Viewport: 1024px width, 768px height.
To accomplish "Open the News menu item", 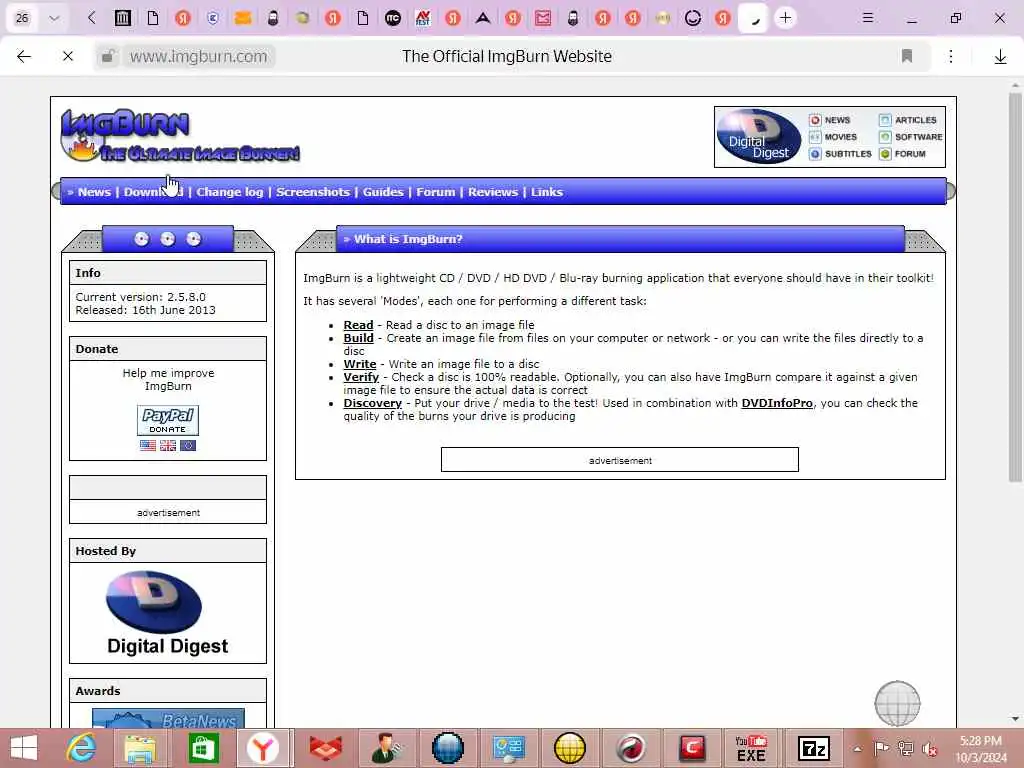I will click(94, 192).
